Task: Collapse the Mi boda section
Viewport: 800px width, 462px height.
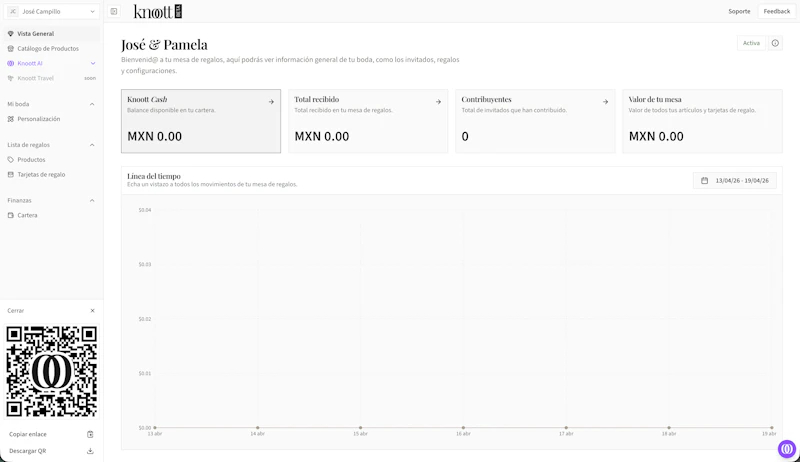Action: pyautogui.click(x=92, y=104)
